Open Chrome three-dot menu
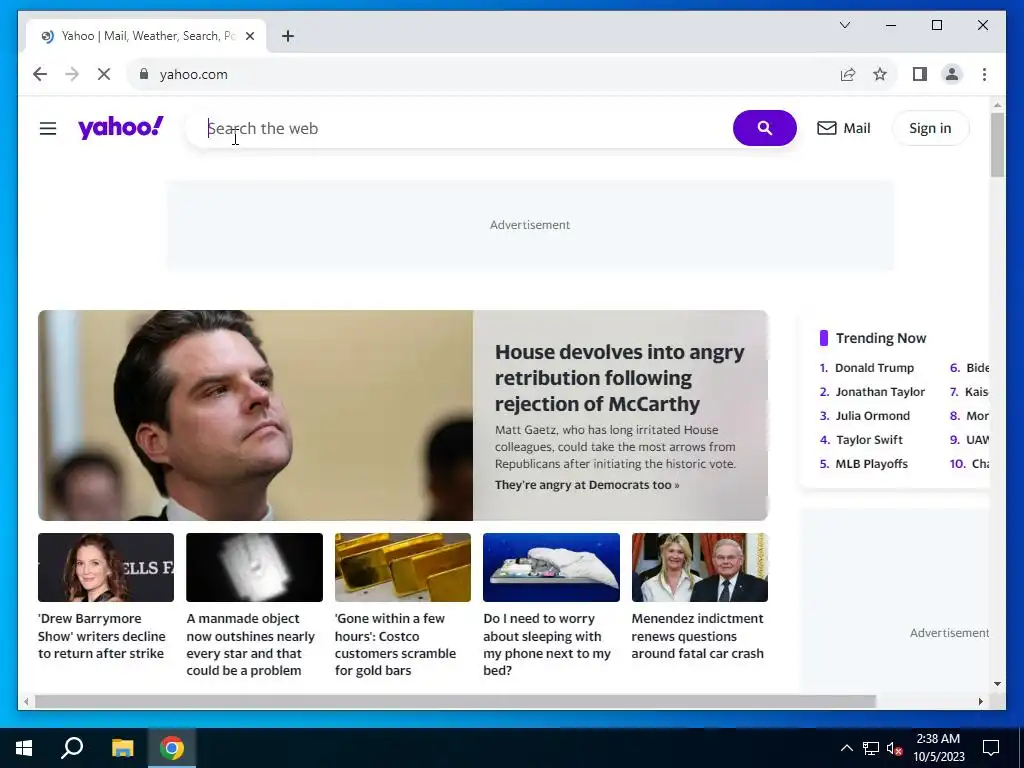The height and width of the screenshot is (768, 1024). (x=984, y=74)
